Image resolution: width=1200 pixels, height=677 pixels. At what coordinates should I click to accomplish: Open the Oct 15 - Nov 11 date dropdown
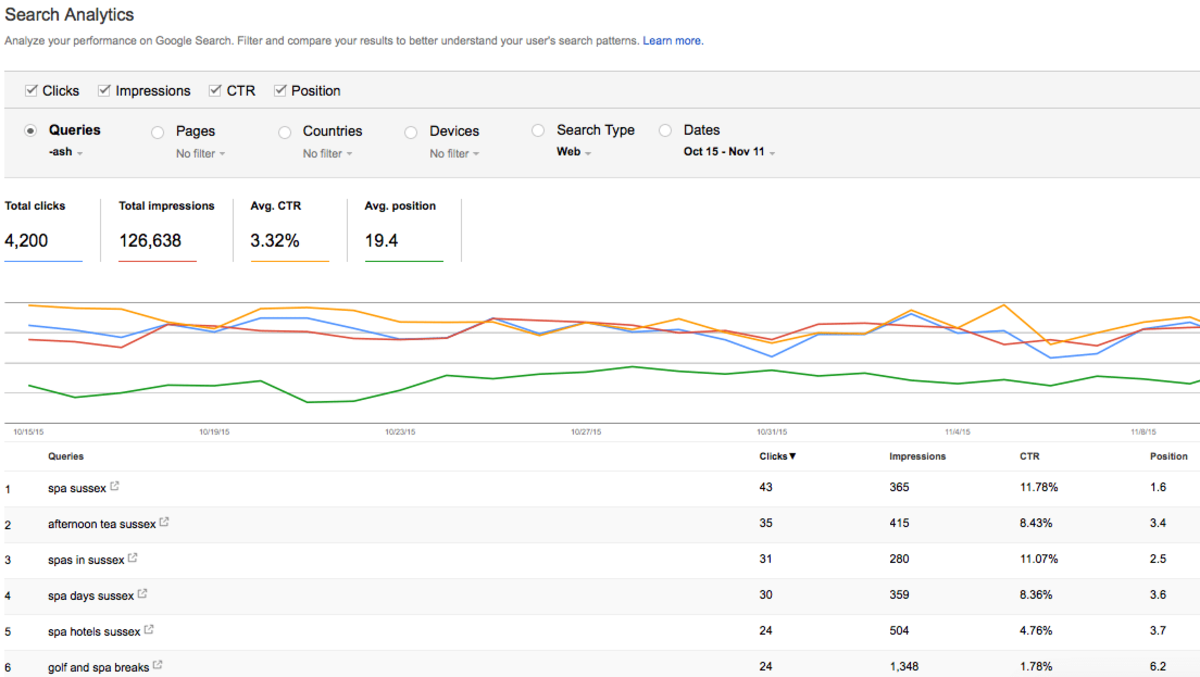coord(730,152)
